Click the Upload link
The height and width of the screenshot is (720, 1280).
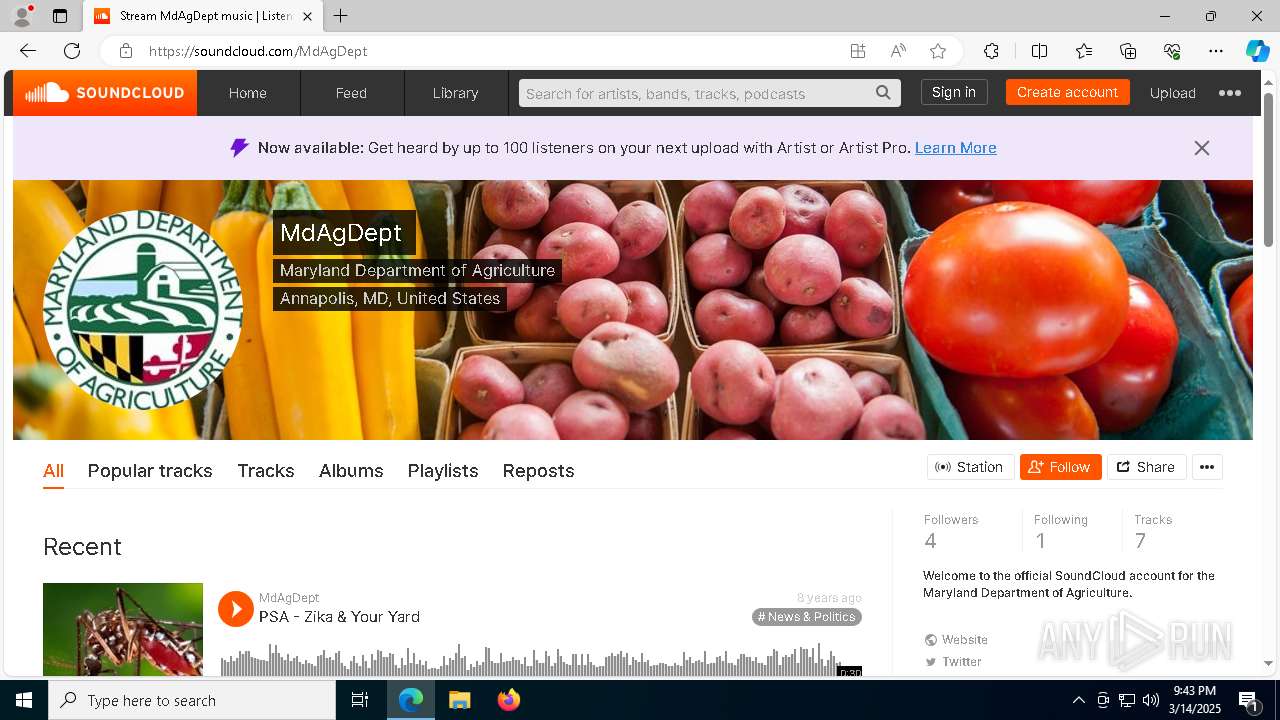(1172, 93)
